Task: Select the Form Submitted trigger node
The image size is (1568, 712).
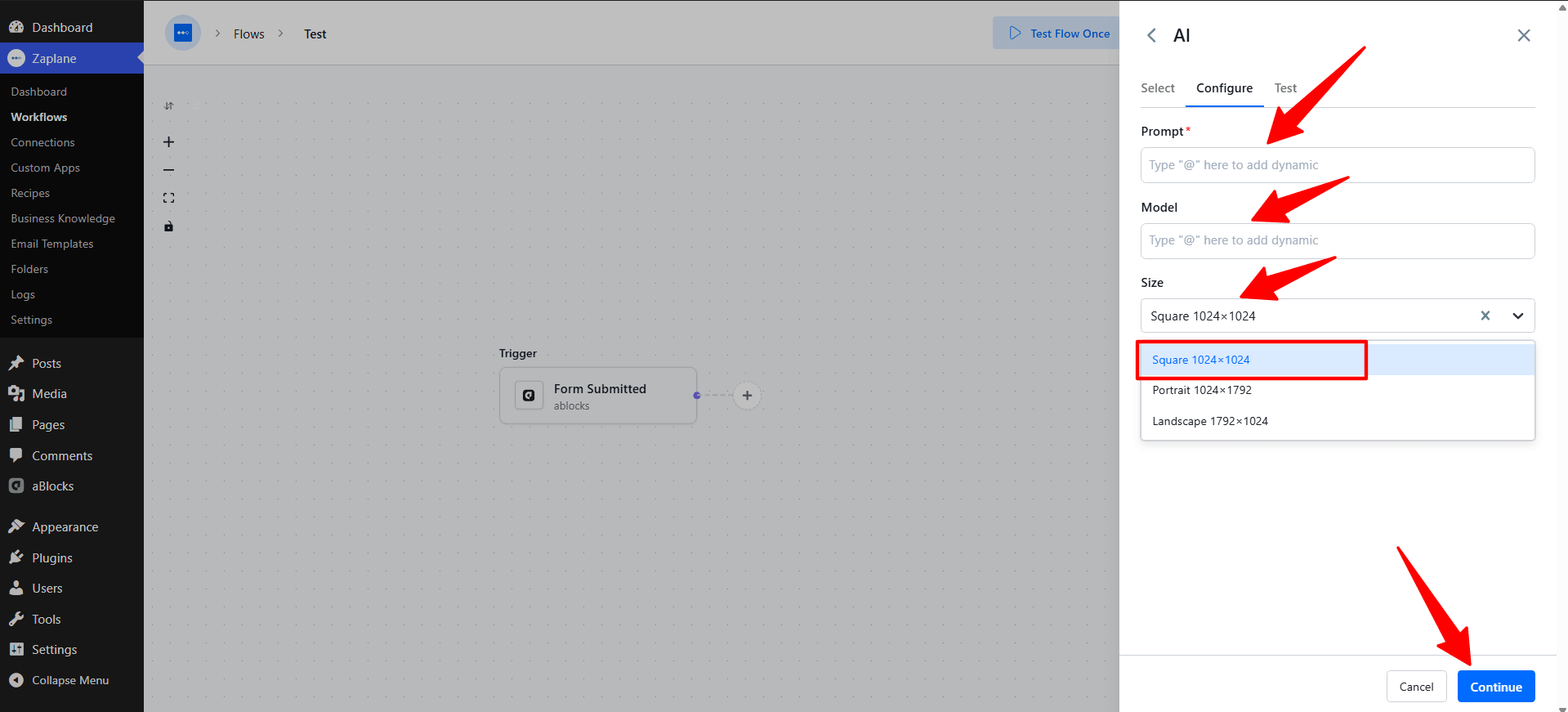Action: (598, 396)
